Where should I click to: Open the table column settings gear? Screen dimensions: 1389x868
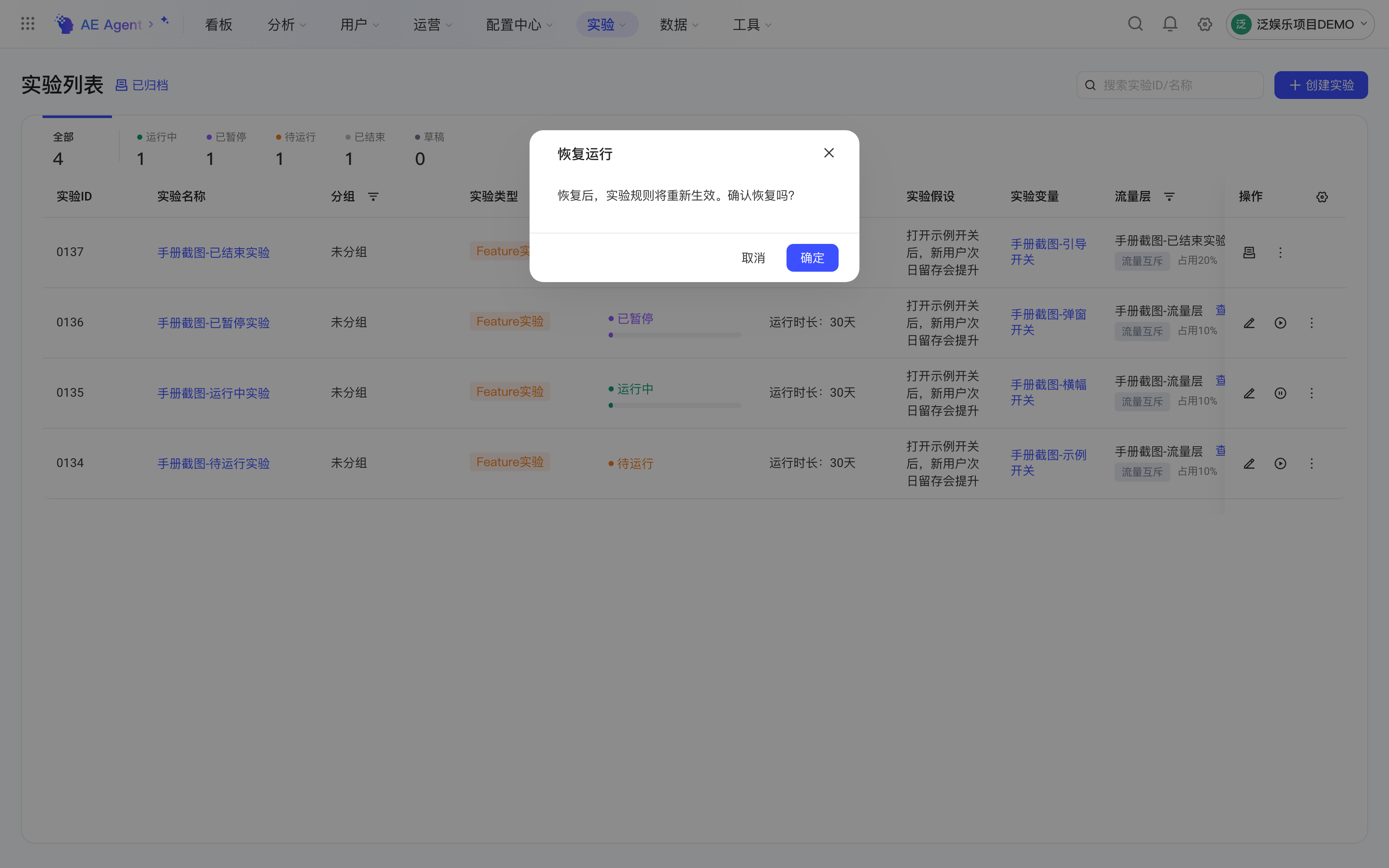[1322, 197]
